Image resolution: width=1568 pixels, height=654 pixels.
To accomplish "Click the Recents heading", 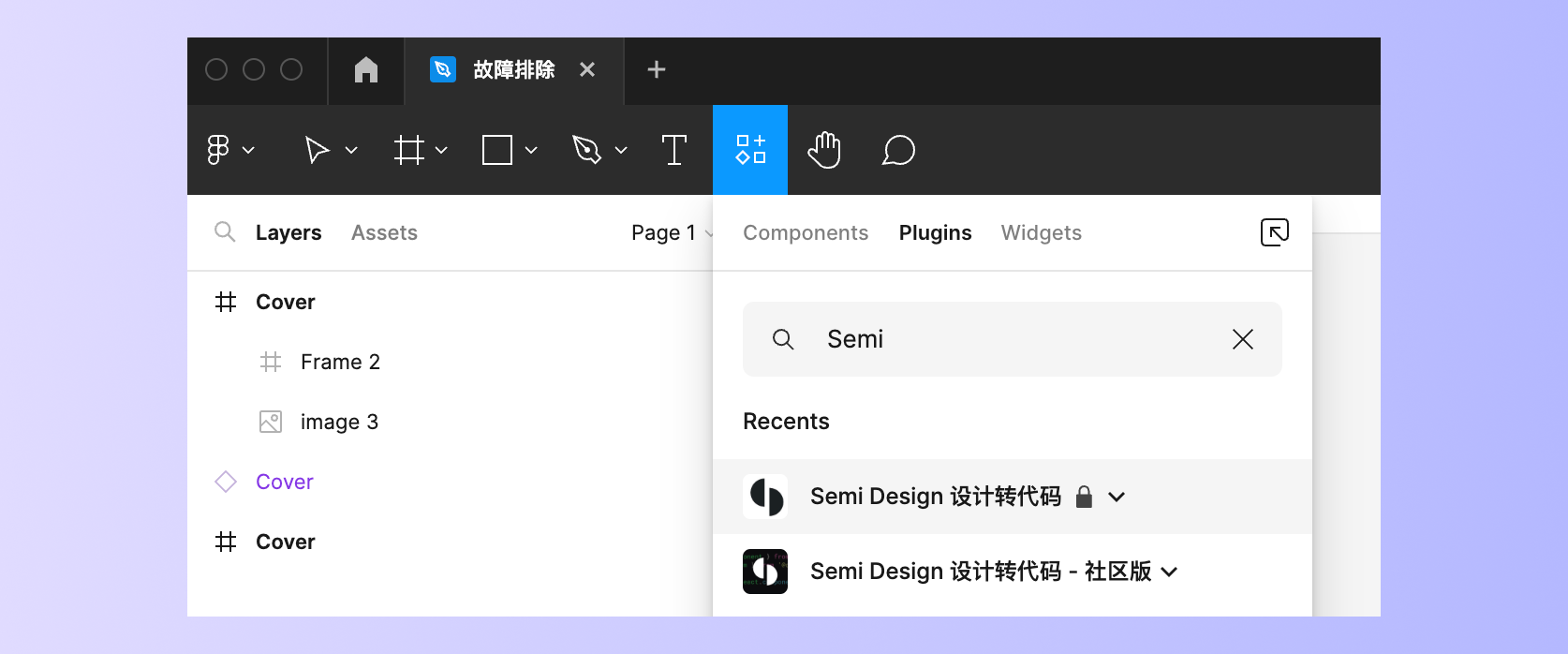I will pyautogui.click(x=786, y=422).
